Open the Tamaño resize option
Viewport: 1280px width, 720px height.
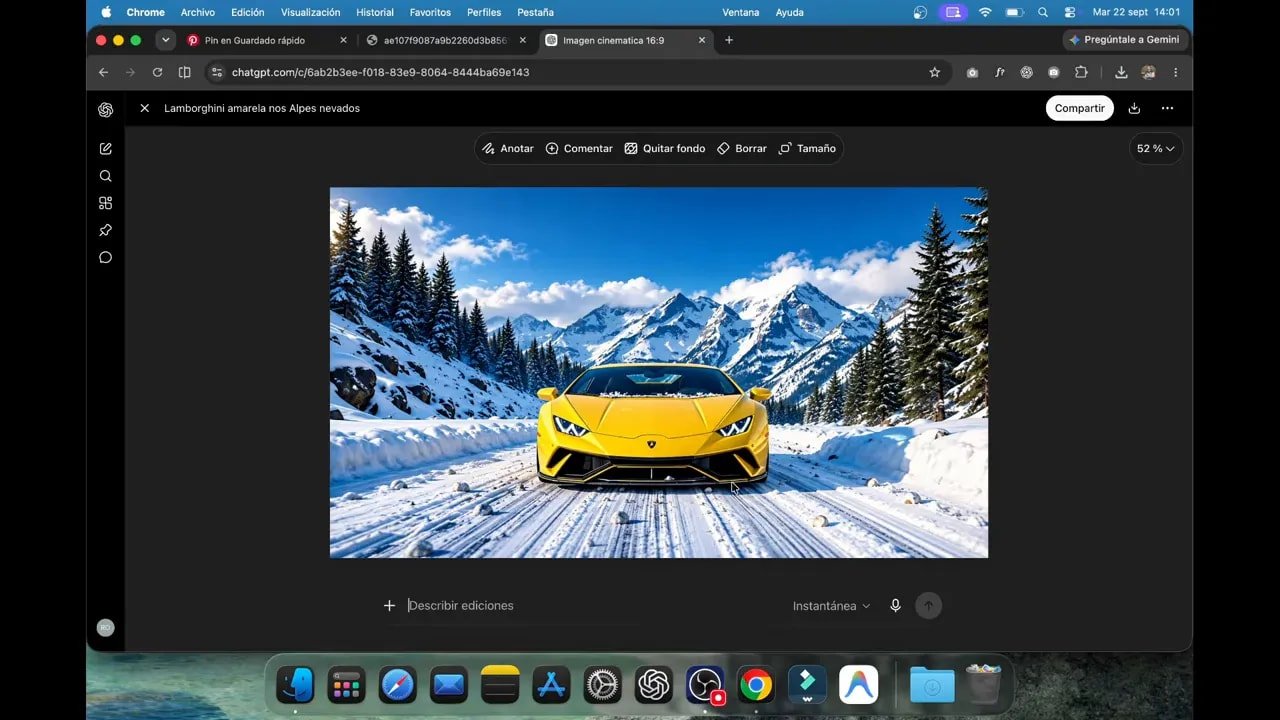(807, 148)
